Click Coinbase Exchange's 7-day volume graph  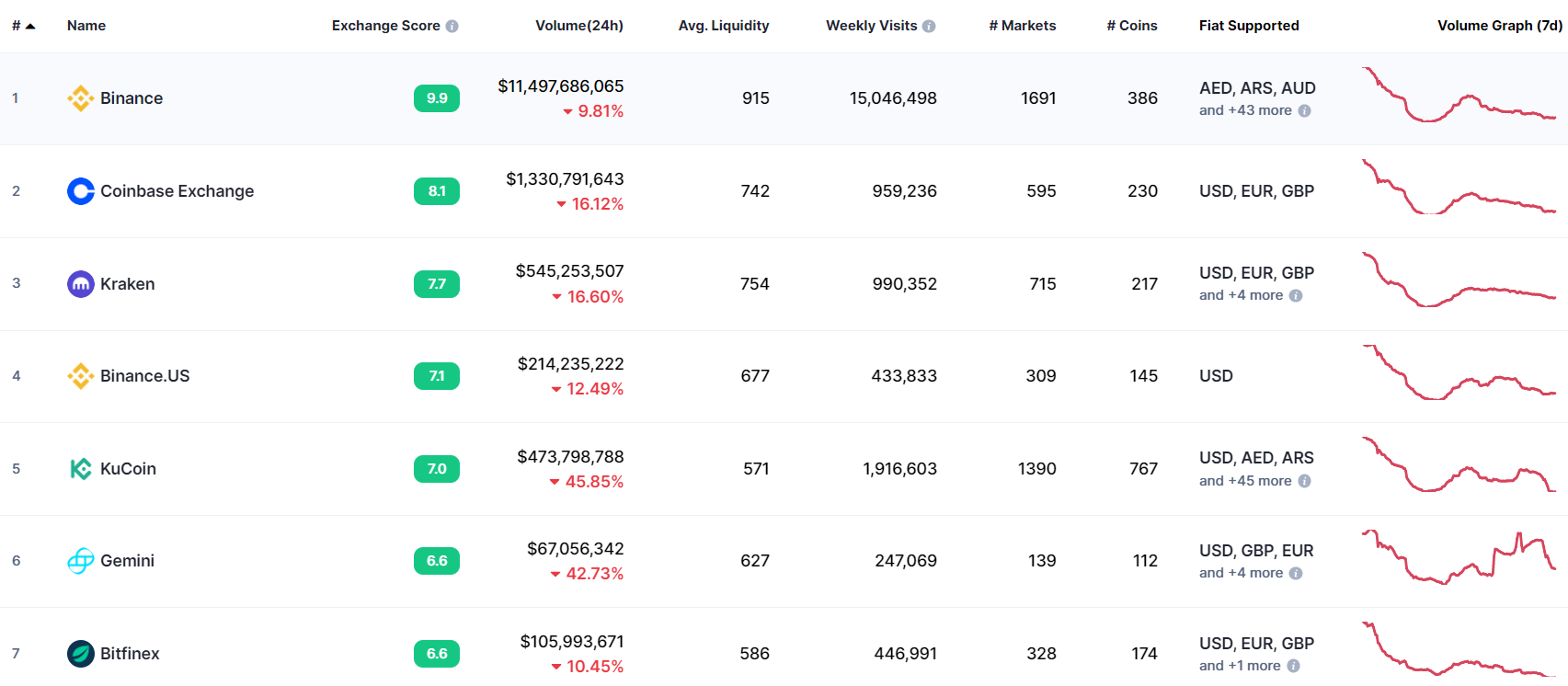pyautogui.click(x=1459, y=187)
